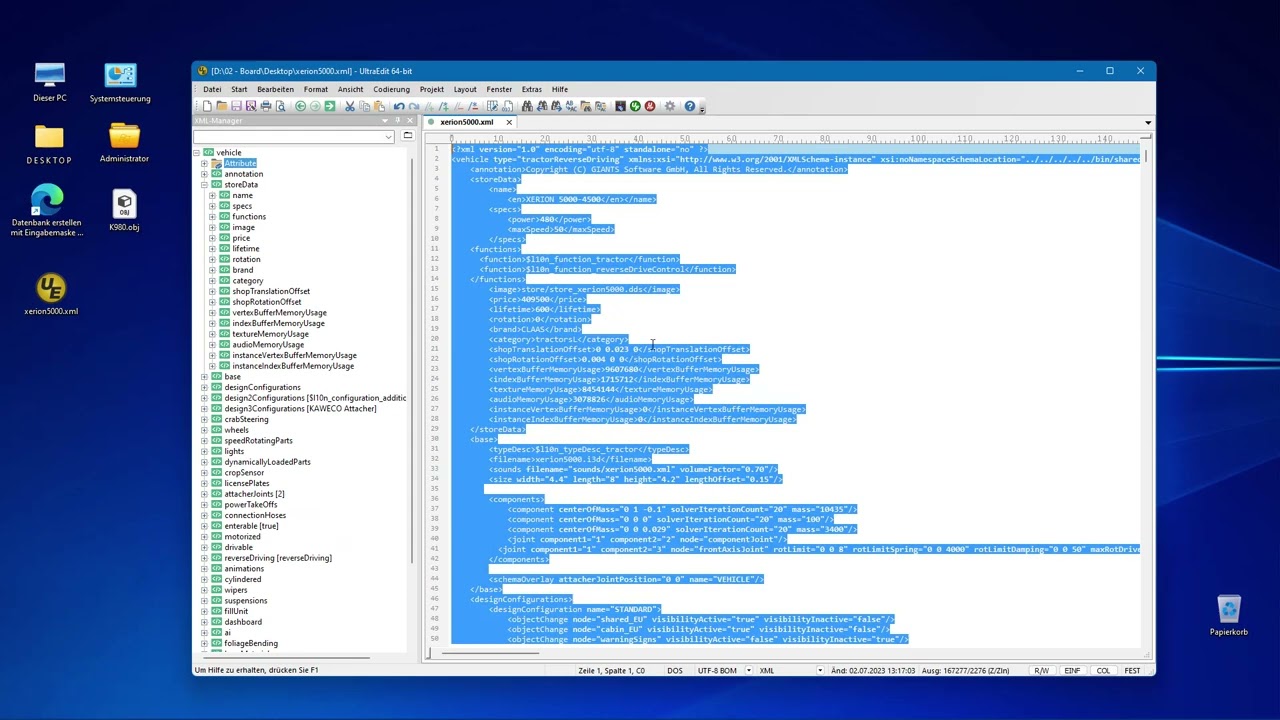Click the folder button beside XML-Manager combo box
The width and height of the screenshot is (1280, 720).
point(407,136)
